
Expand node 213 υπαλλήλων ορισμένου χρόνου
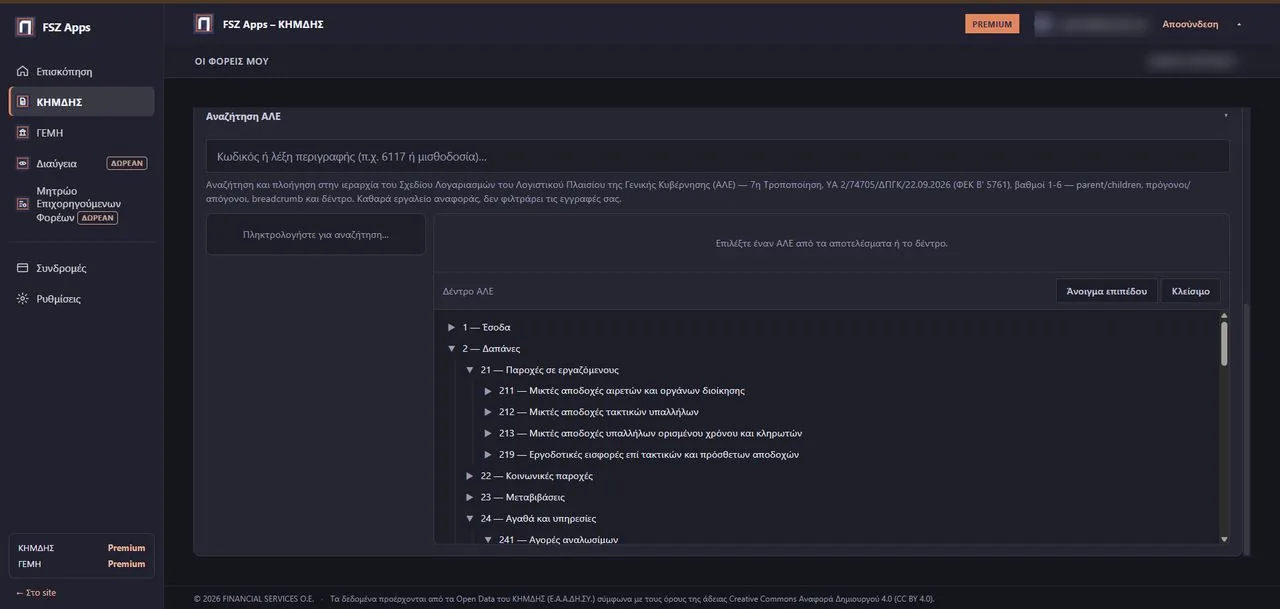coord(488,434)
